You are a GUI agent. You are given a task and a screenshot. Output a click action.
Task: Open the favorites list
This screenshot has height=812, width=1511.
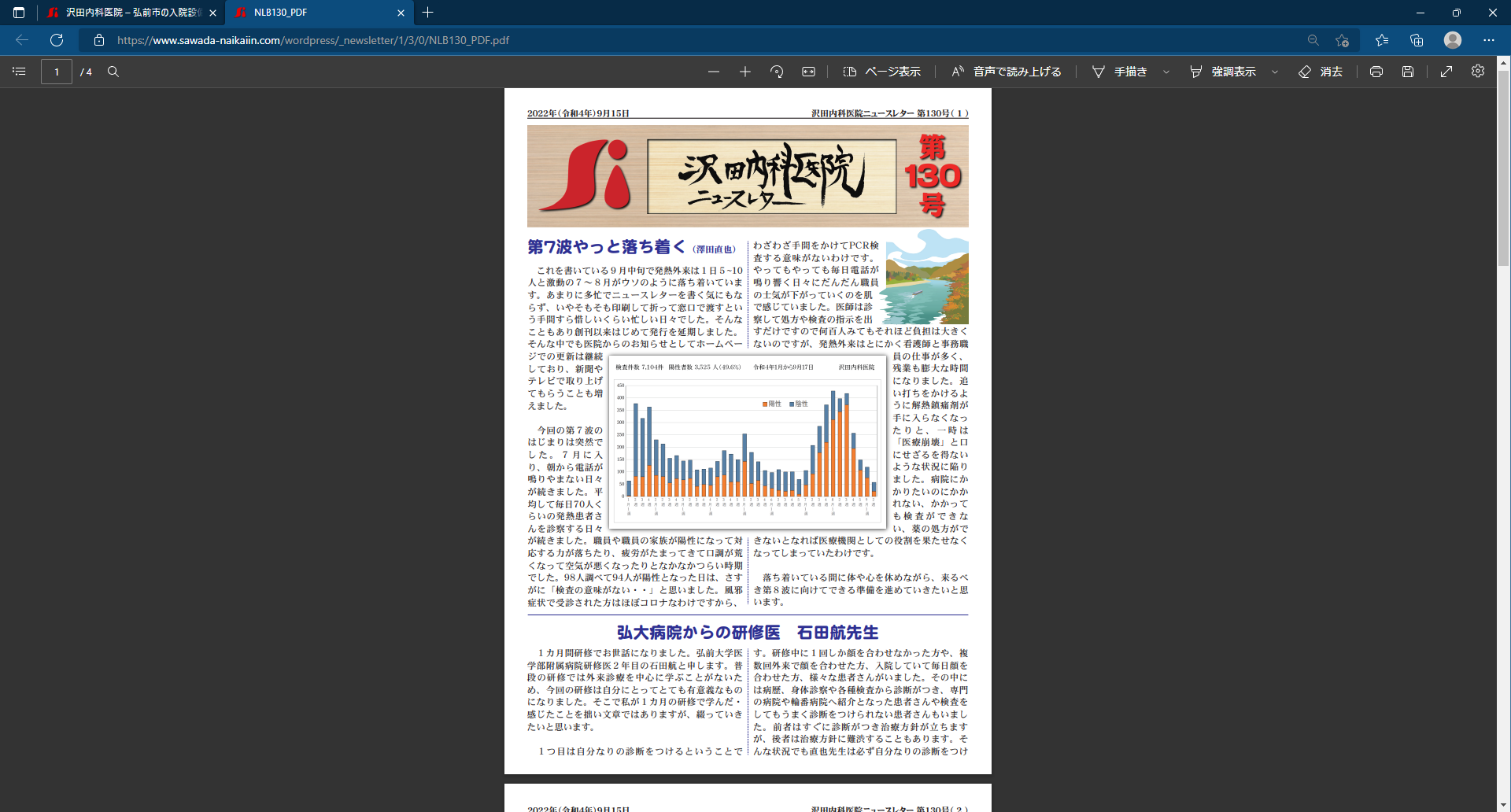pos(1382,40)
